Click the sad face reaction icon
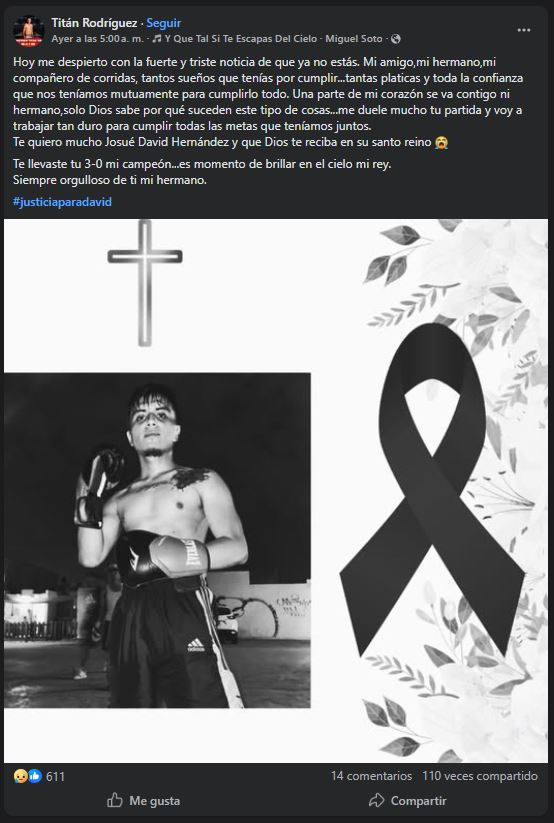This screenshot has width=554, height=823. pyautogui.click(x=20, y=776)
